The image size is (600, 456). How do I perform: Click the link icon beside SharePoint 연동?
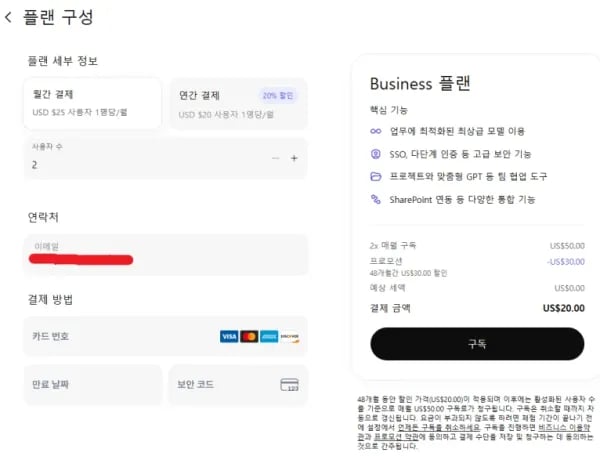point(376,199)
